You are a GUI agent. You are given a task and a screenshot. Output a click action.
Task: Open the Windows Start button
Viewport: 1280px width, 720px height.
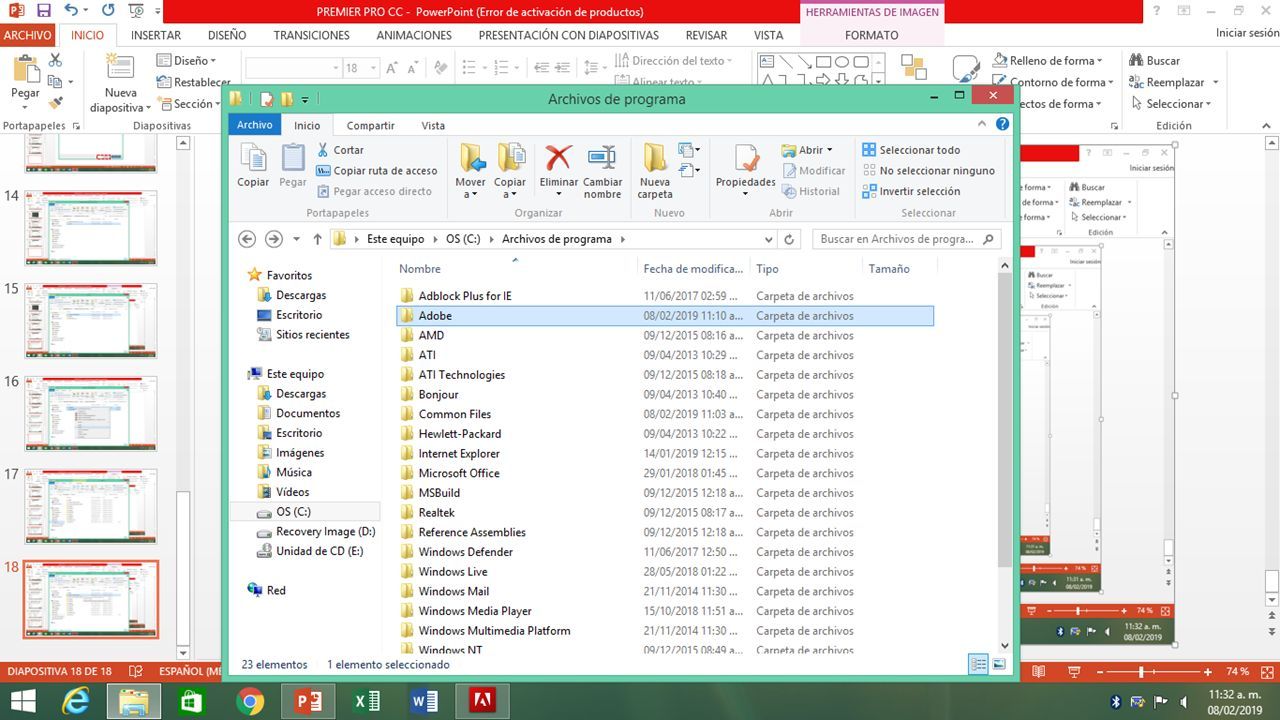tap(22, 701)
